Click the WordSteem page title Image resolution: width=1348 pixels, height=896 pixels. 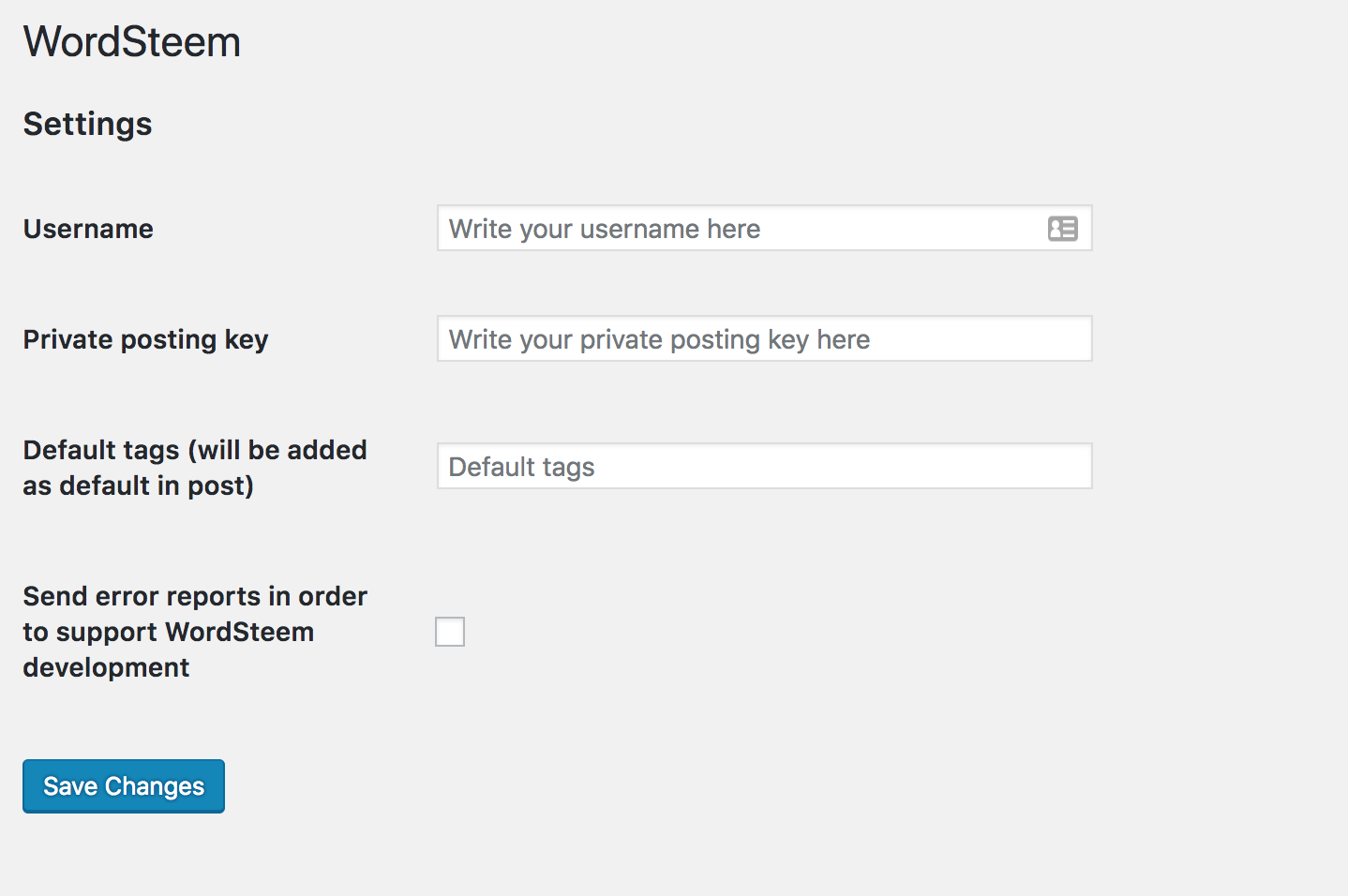[132, 42]
